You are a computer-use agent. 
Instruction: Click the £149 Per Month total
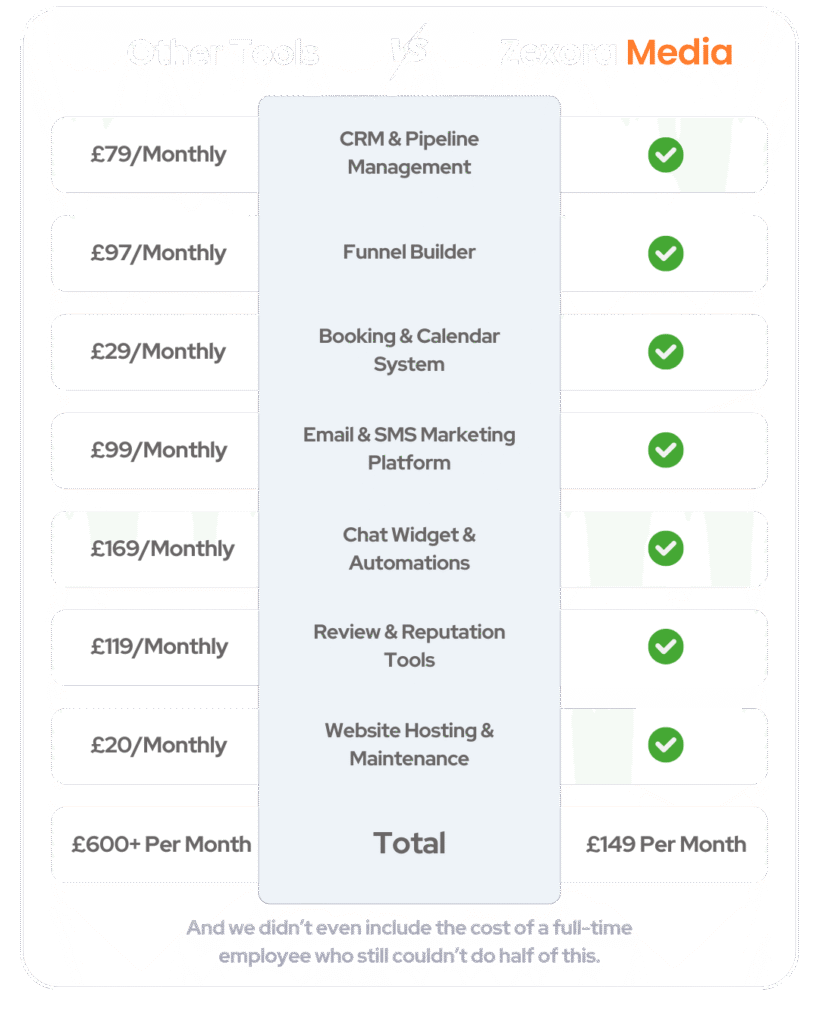pos(665,844)
